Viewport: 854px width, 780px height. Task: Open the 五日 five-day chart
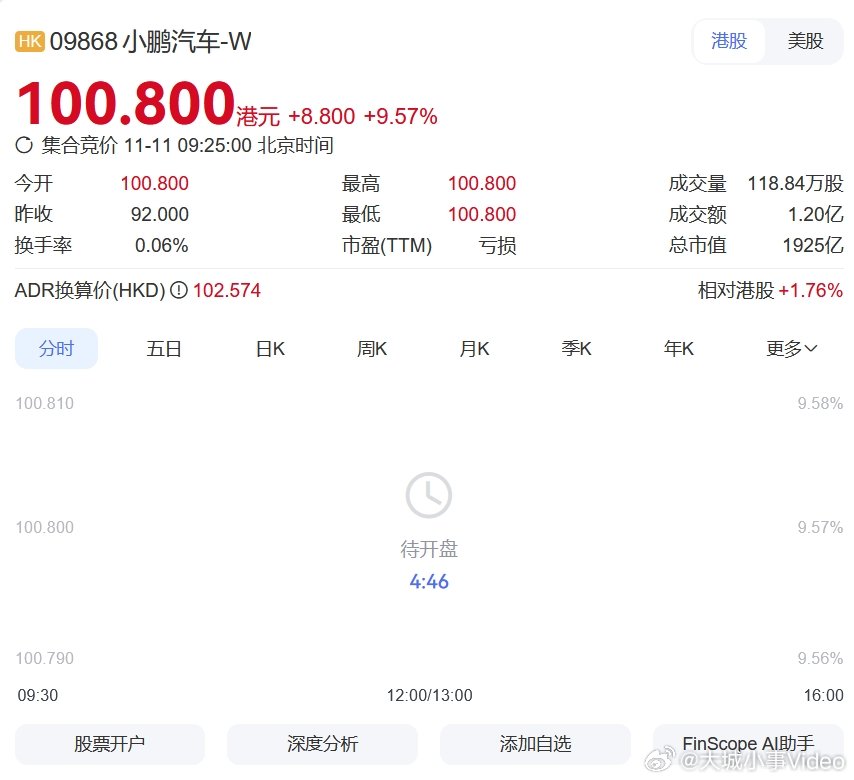163,348
